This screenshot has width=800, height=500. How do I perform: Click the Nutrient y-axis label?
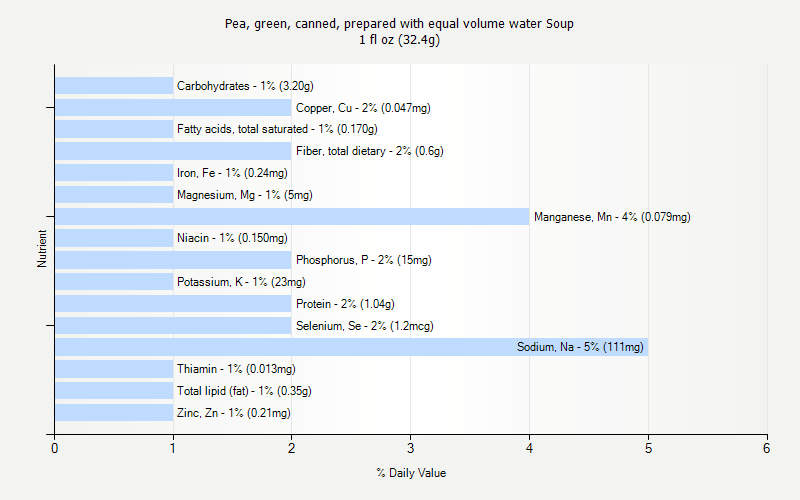[x=43, y=249]
